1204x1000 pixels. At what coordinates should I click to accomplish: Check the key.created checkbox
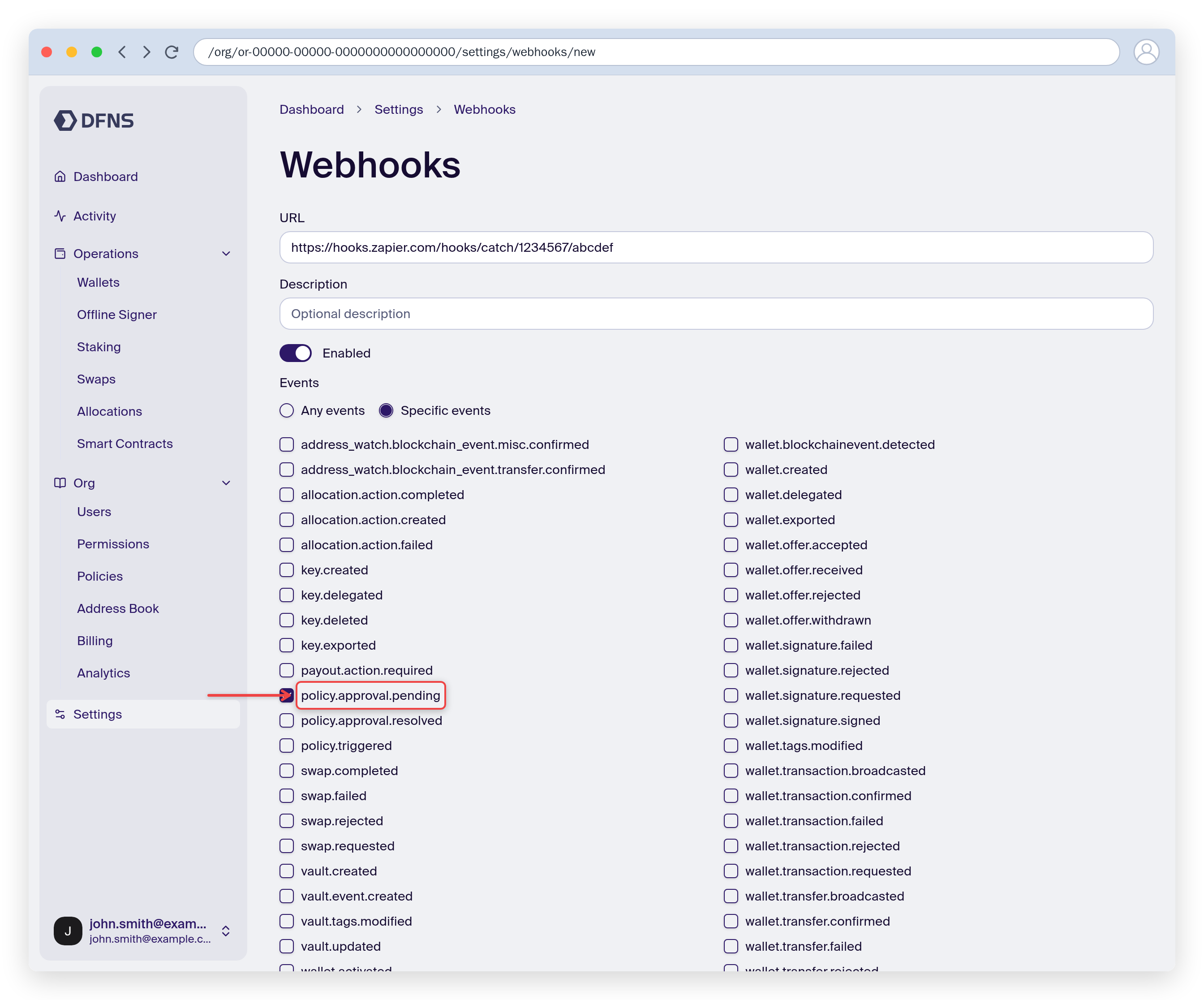287,570
